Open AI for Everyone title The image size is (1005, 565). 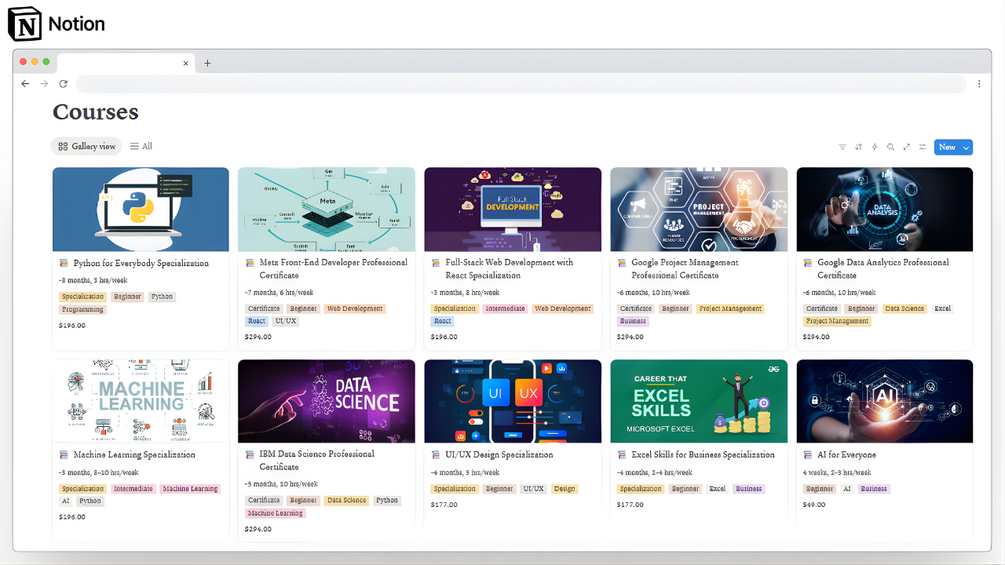[x=846, y=455]
